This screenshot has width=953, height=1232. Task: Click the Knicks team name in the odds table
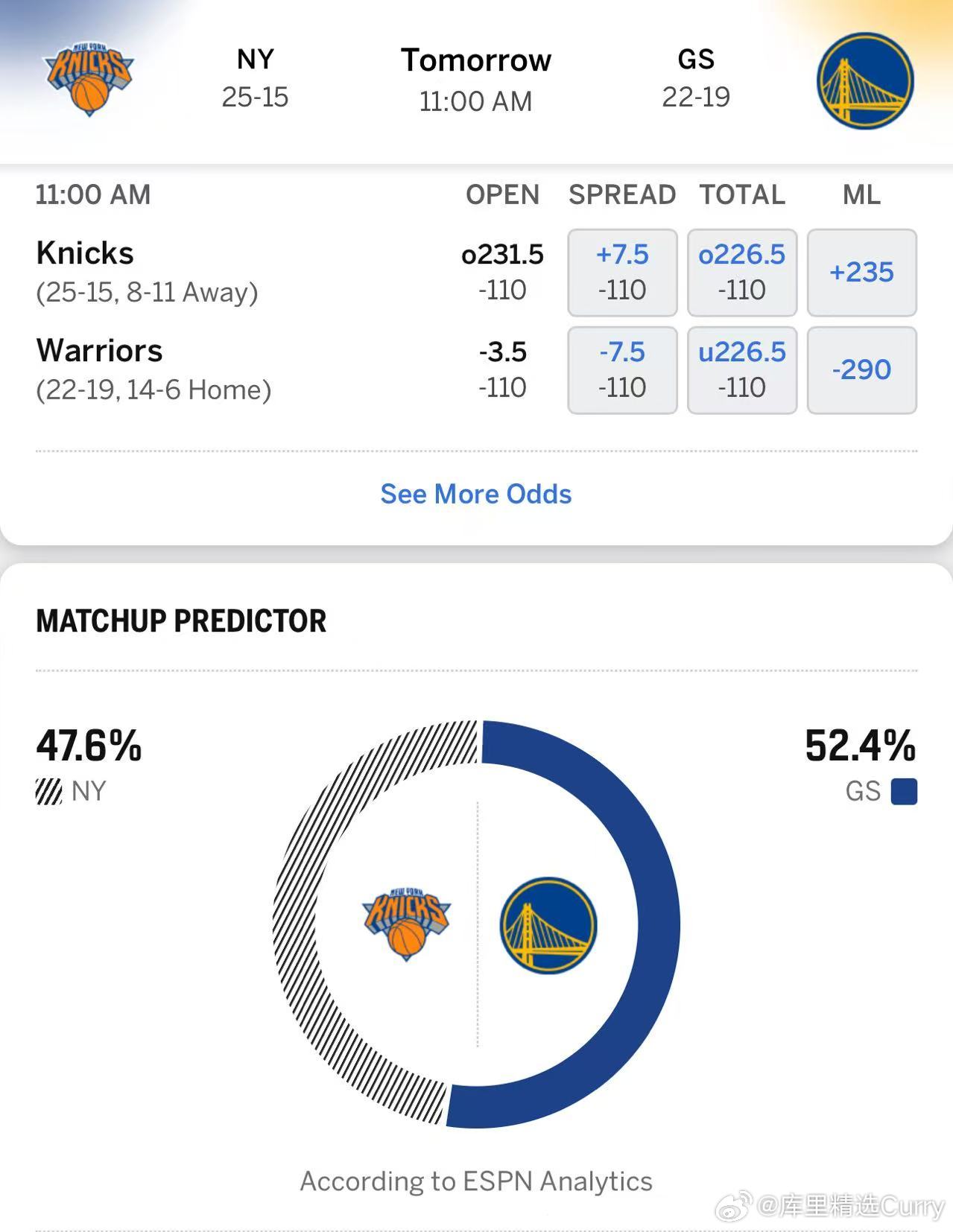85,253
